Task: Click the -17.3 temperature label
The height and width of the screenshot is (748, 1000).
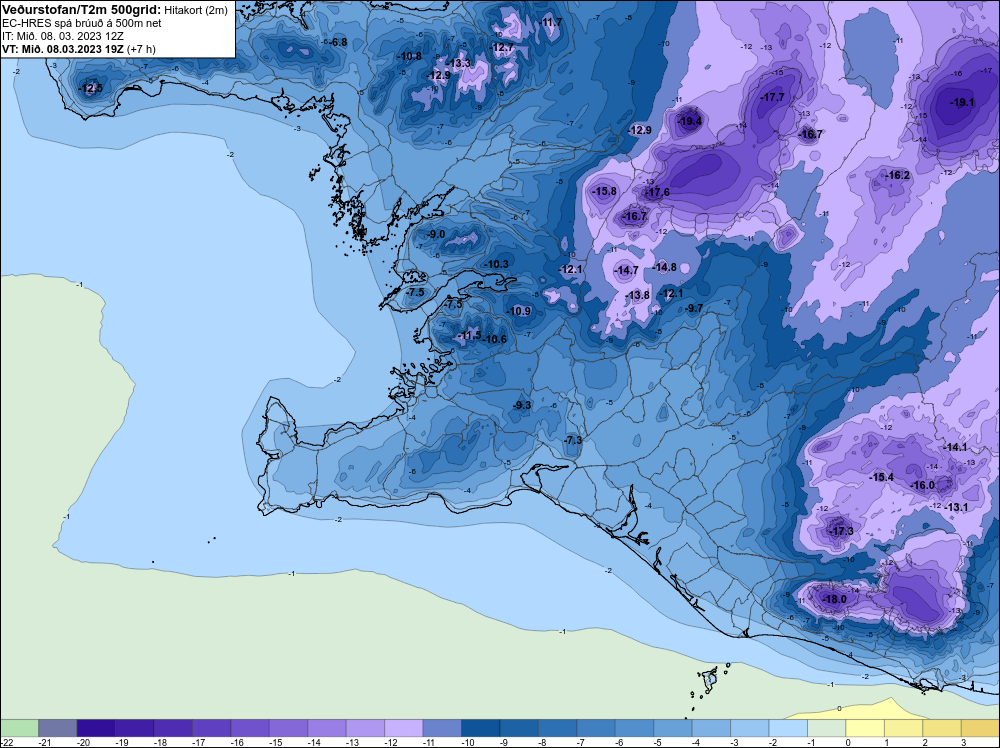Action: [x=841, y=531]
